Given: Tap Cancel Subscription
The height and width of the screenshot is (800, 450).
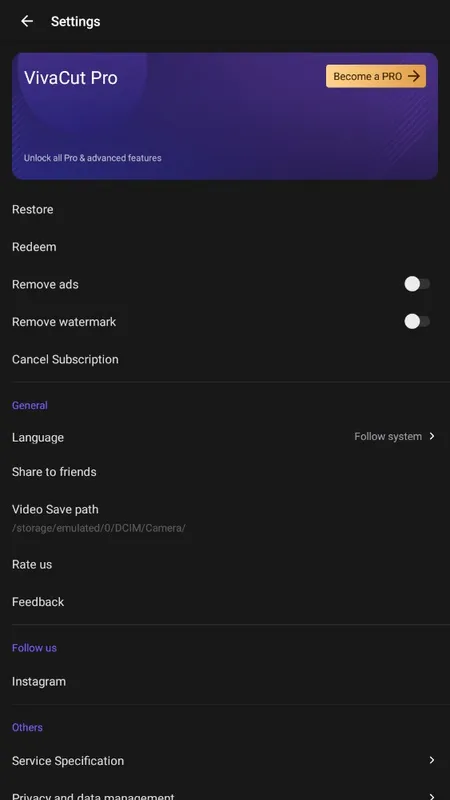Looking at the screenshot, I should click(x=225, y=359).
